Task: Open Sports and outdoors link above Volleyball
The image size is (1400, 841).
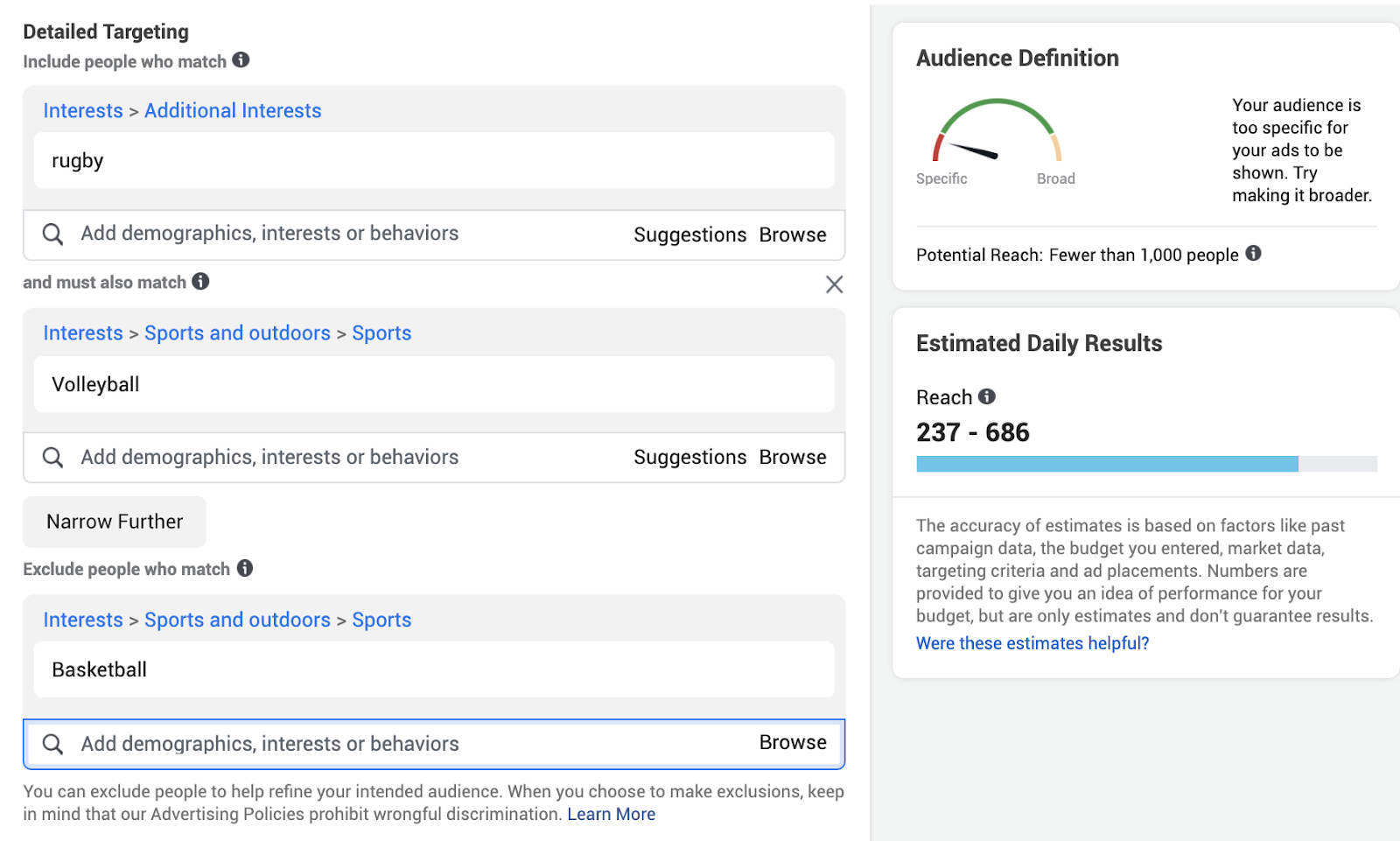Action: click(x=237, y=333)
